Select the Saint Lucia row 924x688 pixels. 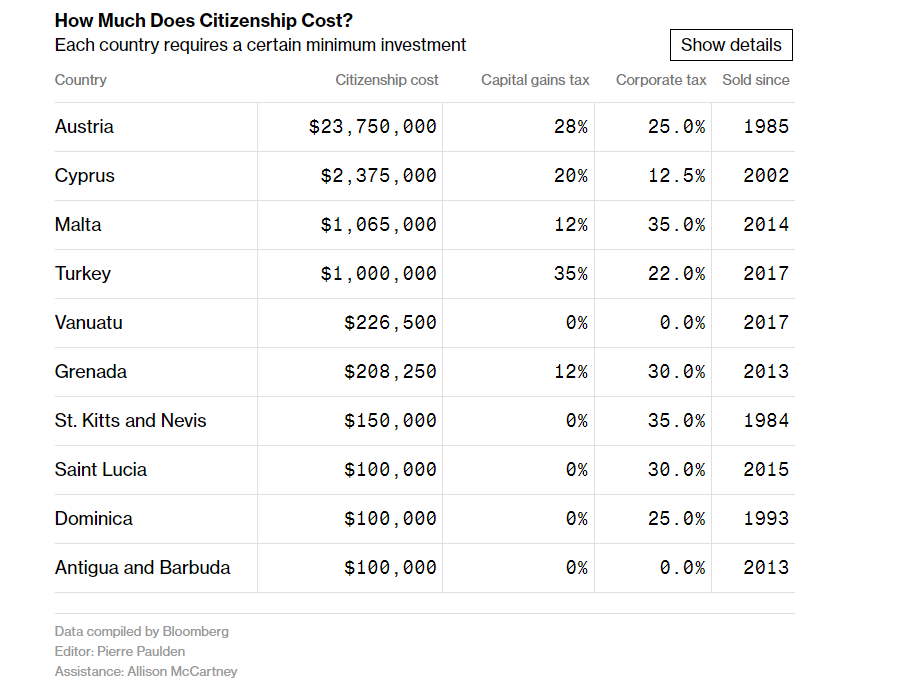click(x=101, y=470)
